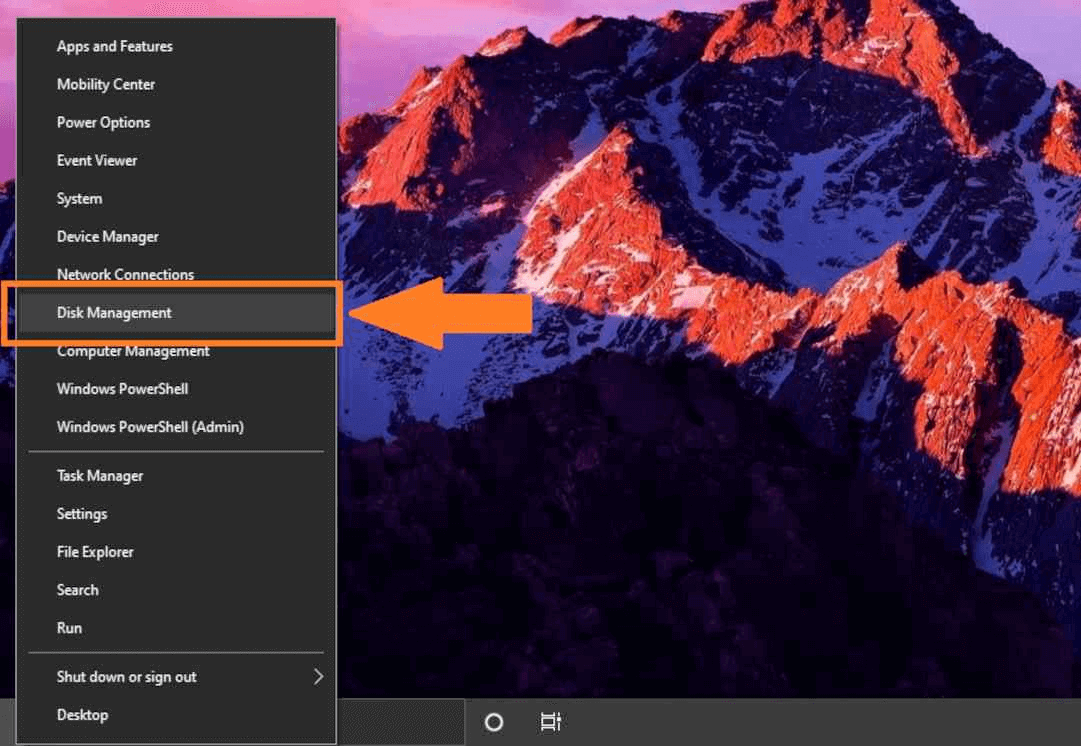Click the Cortana search circle on the taskbar
The width and height of the screenshot is (1081, 746).
493,722
